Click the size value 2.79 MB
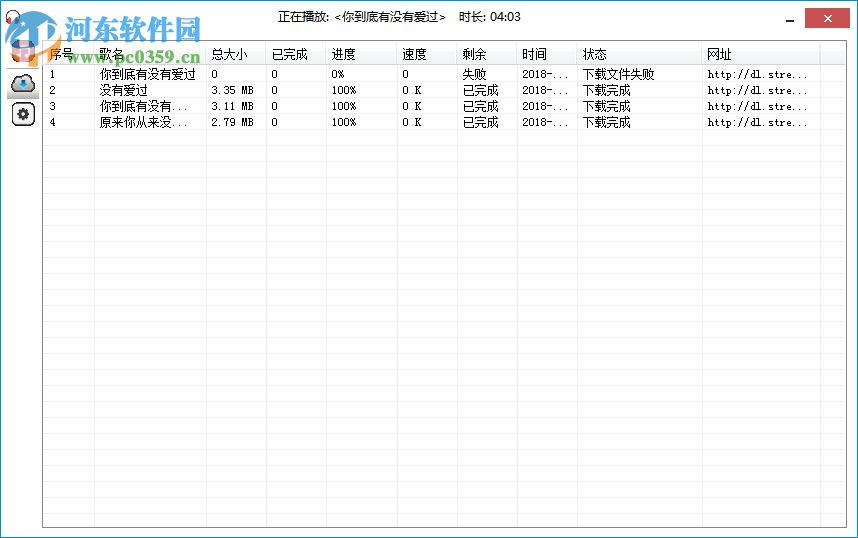The height and width of the screenshot is (538, 858). tap(232, 122)
